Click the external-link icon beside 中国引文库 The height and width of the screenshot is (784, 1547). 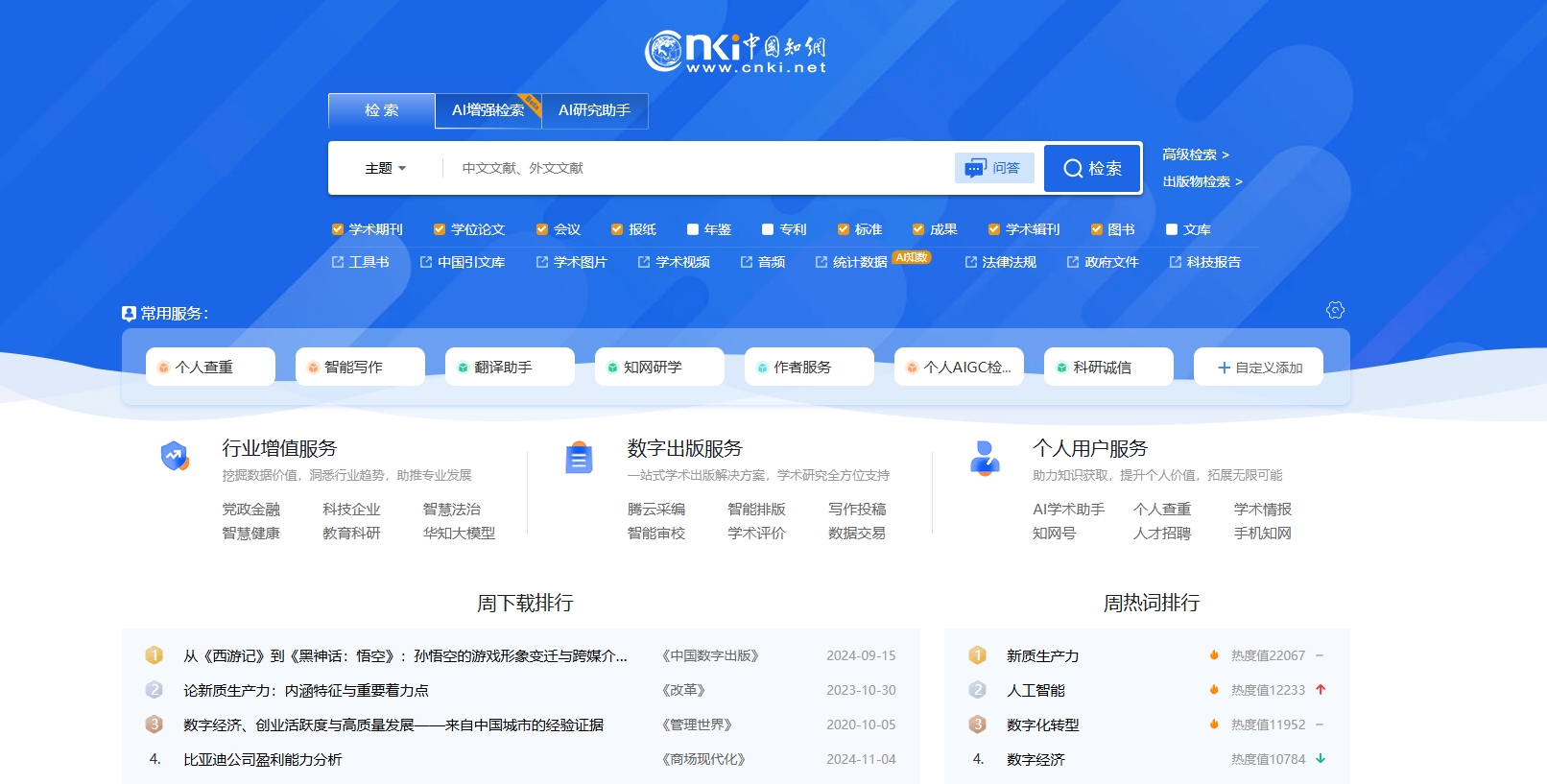(426, 262)
